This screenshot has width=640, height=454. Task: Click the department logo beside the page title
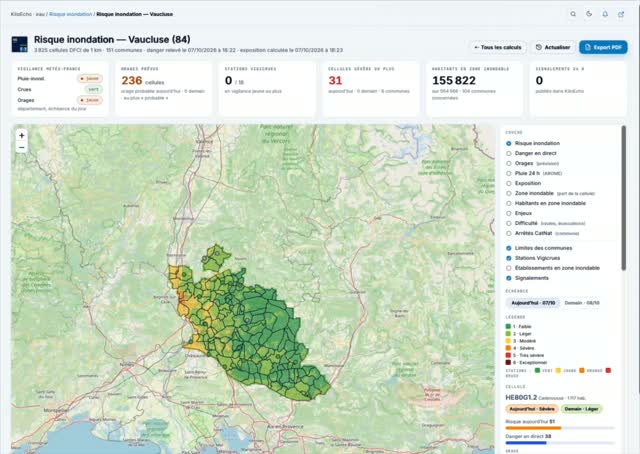(20, 44)
